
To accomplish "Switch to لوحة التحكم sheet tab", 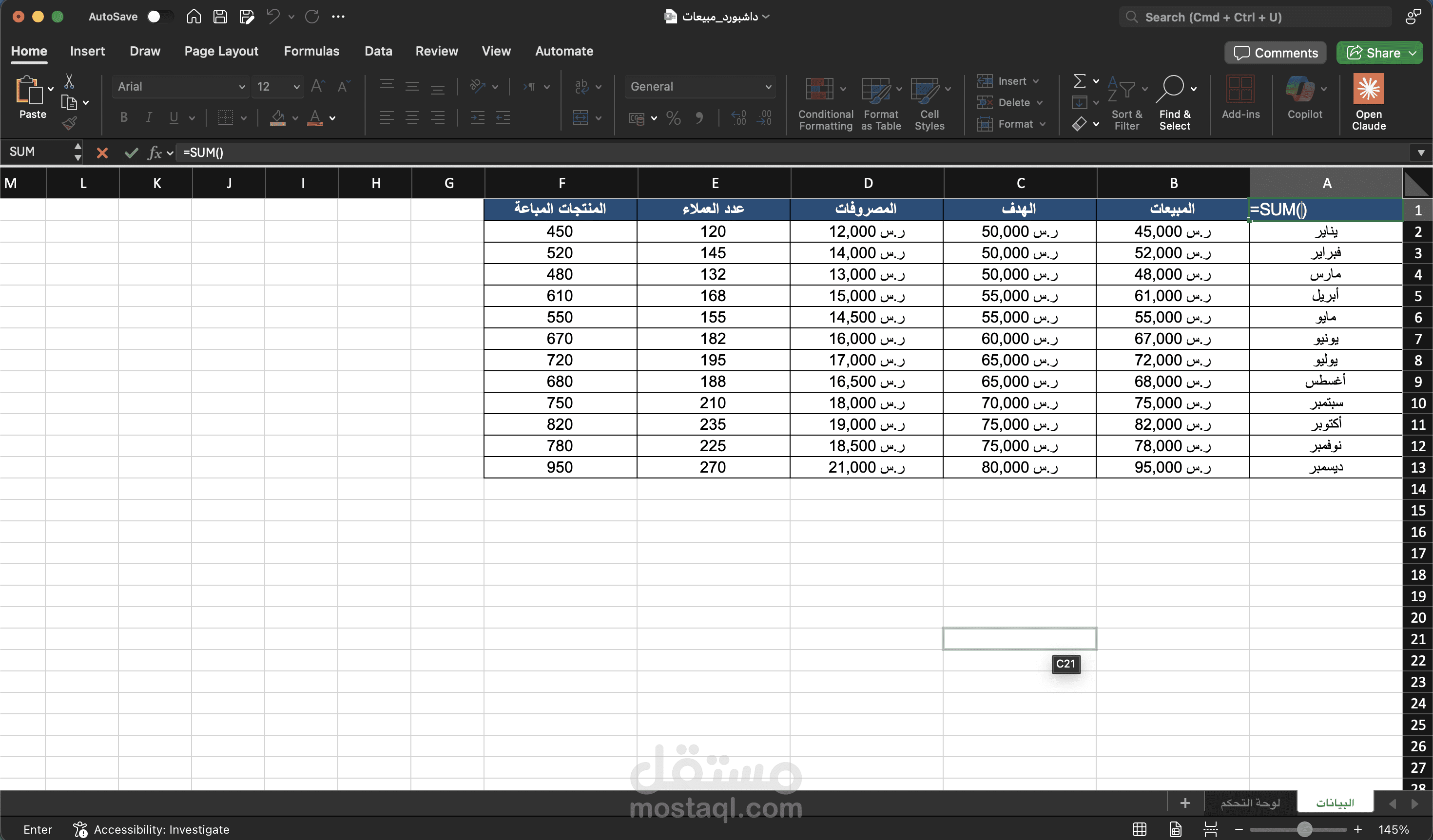I will click(1250, 802).
